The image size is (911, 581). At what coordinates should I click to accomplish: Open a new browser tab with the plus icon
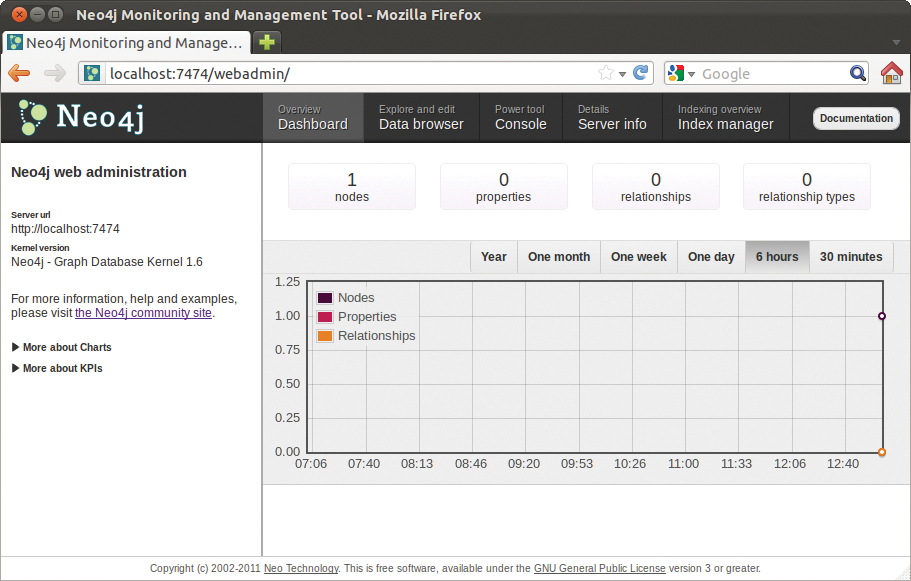(x=266, y=44)
